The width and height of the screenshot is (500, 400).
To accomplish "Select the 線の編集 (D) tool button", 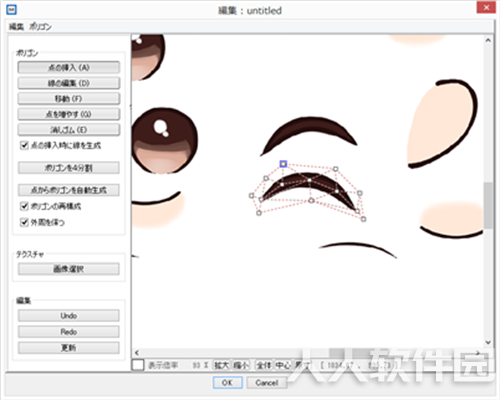I will pyautogui.click(x=69, y=83).
